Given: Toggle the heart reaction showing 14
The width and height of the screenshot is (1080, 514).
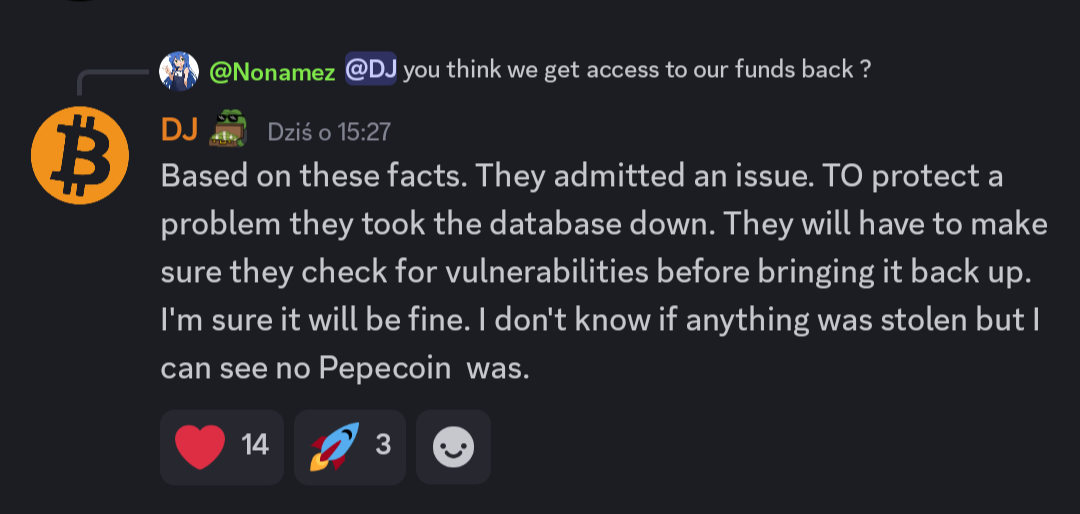Looking at the screenshot, I should pyautogui.click(x=222, y=446).
